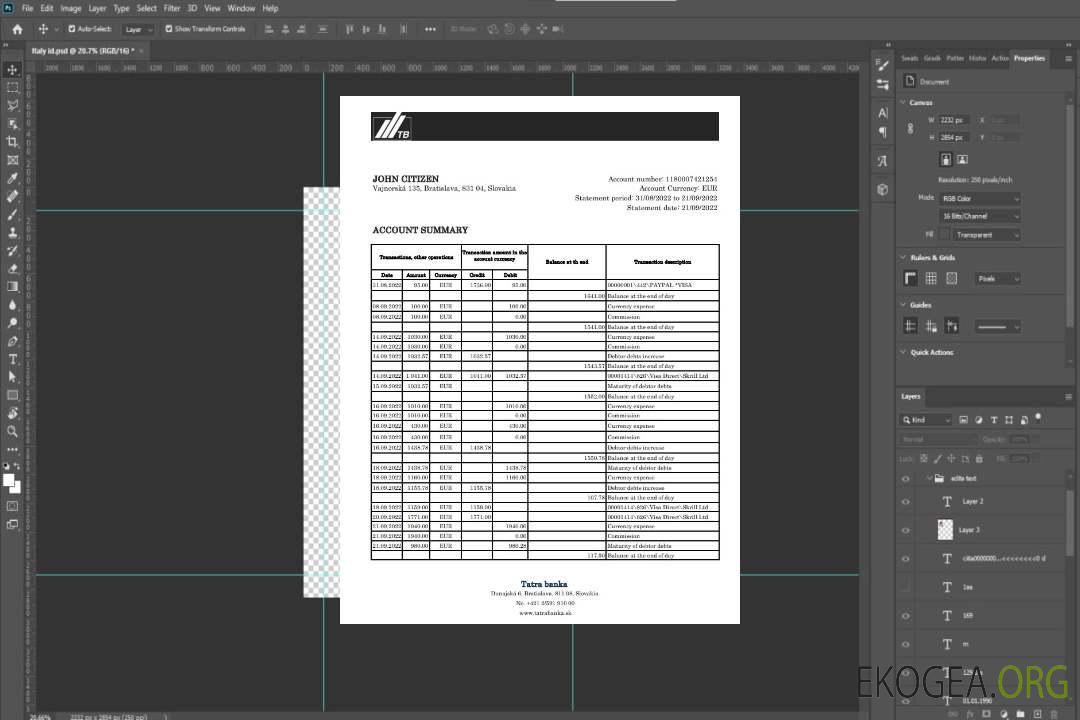The image size is (1080, 720).
Task: Select the Eyedropper tool
Action: pos(12,178)
